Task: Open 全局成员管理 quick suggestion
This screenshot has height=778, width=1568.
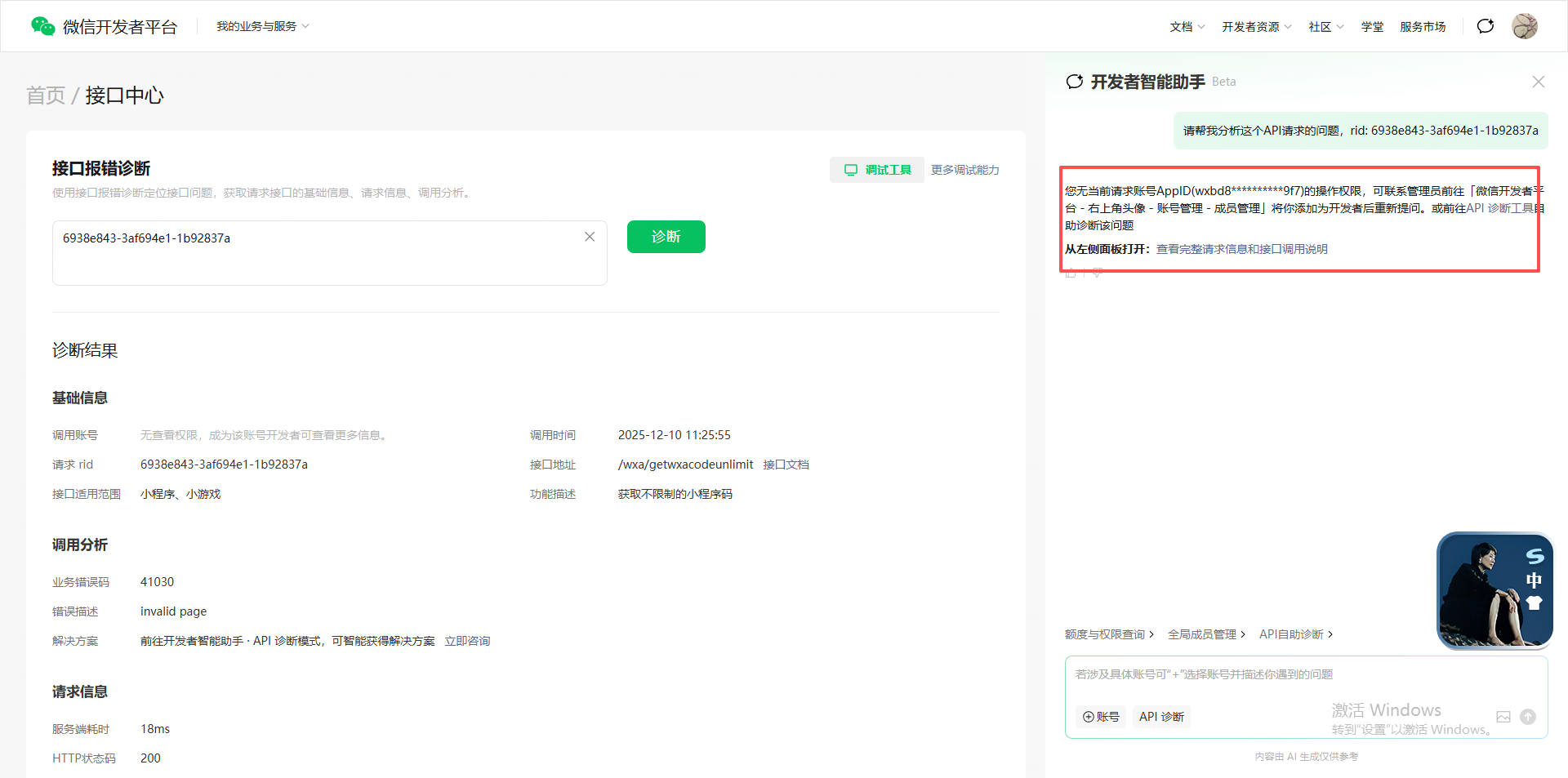Action: (x=1207, y=634)
